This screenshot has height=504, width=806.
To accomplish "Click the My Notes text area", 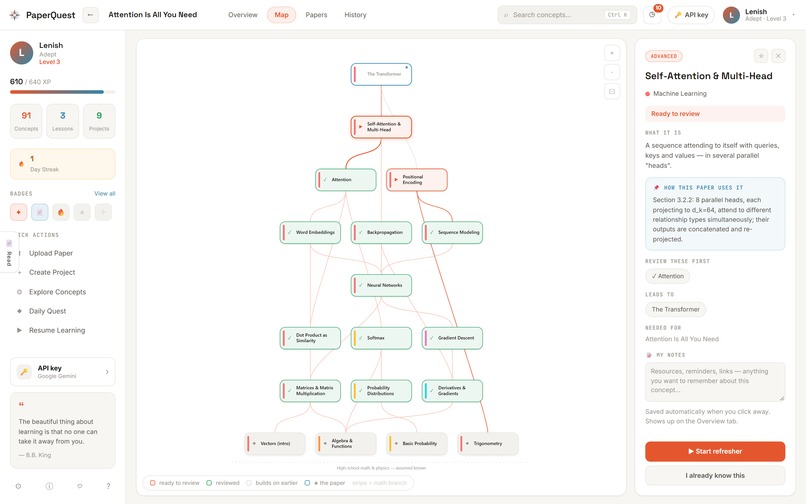I will coord(715,382).
